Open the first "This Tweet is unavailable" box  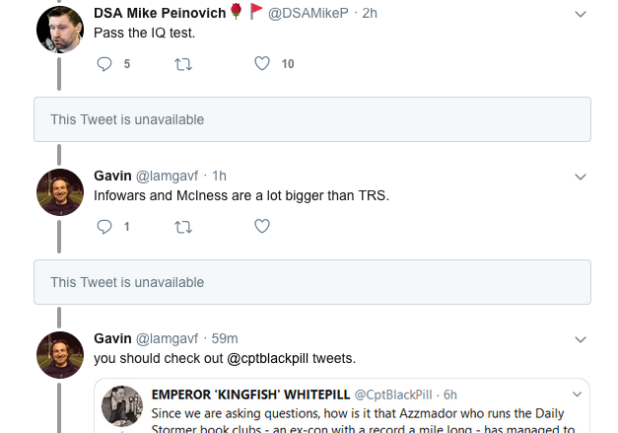click(312, 120)
